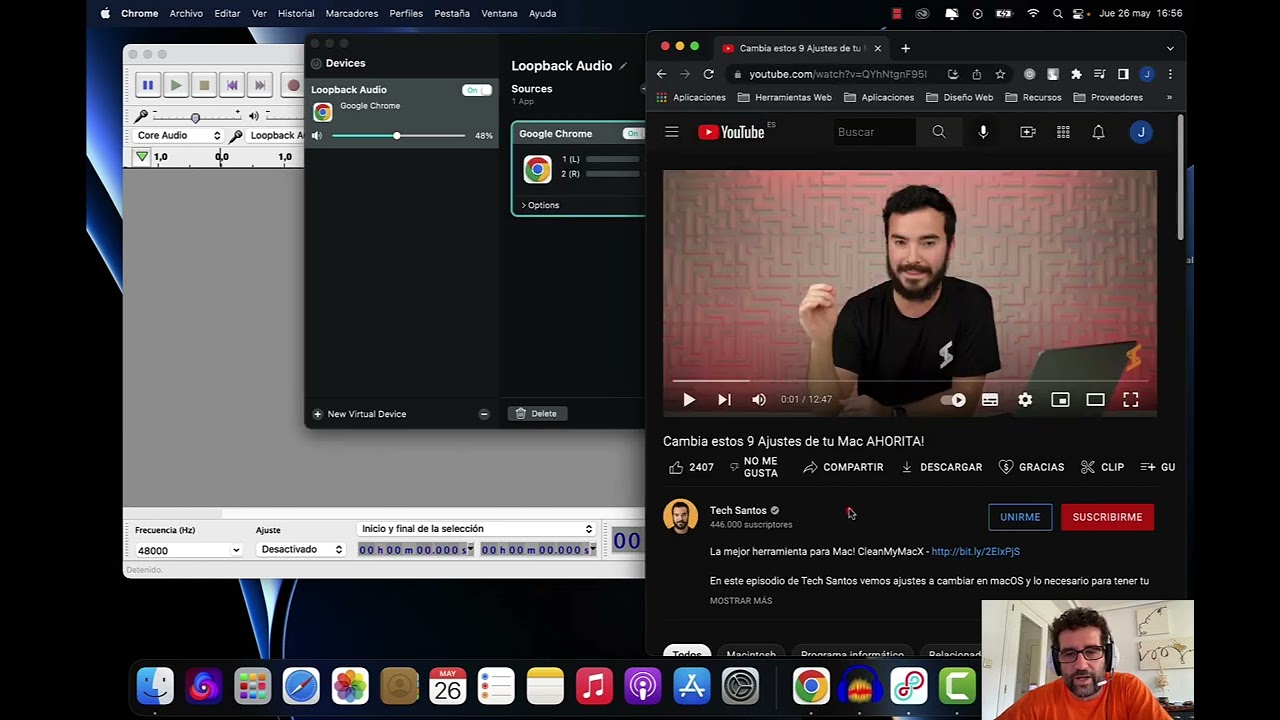The image size is (1280, 720).
Task: Open the YouTube hamburger guide menu
Action: coord(672,132)
